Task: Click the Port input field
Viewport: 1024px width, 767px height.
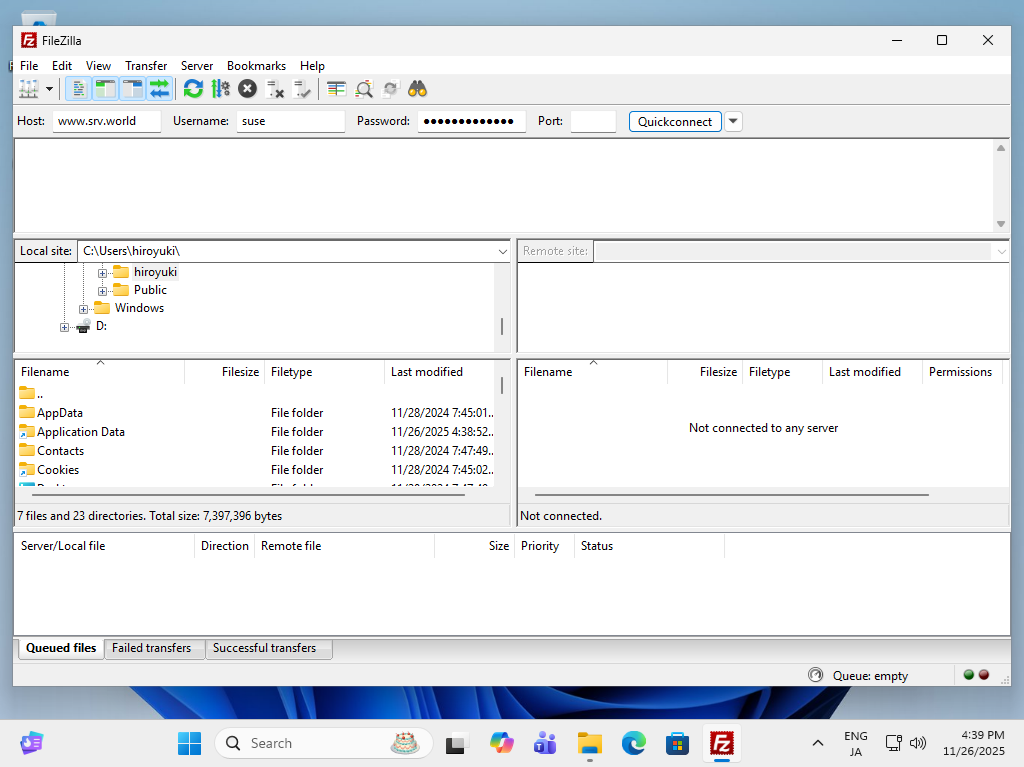Action: click(593, 121)
